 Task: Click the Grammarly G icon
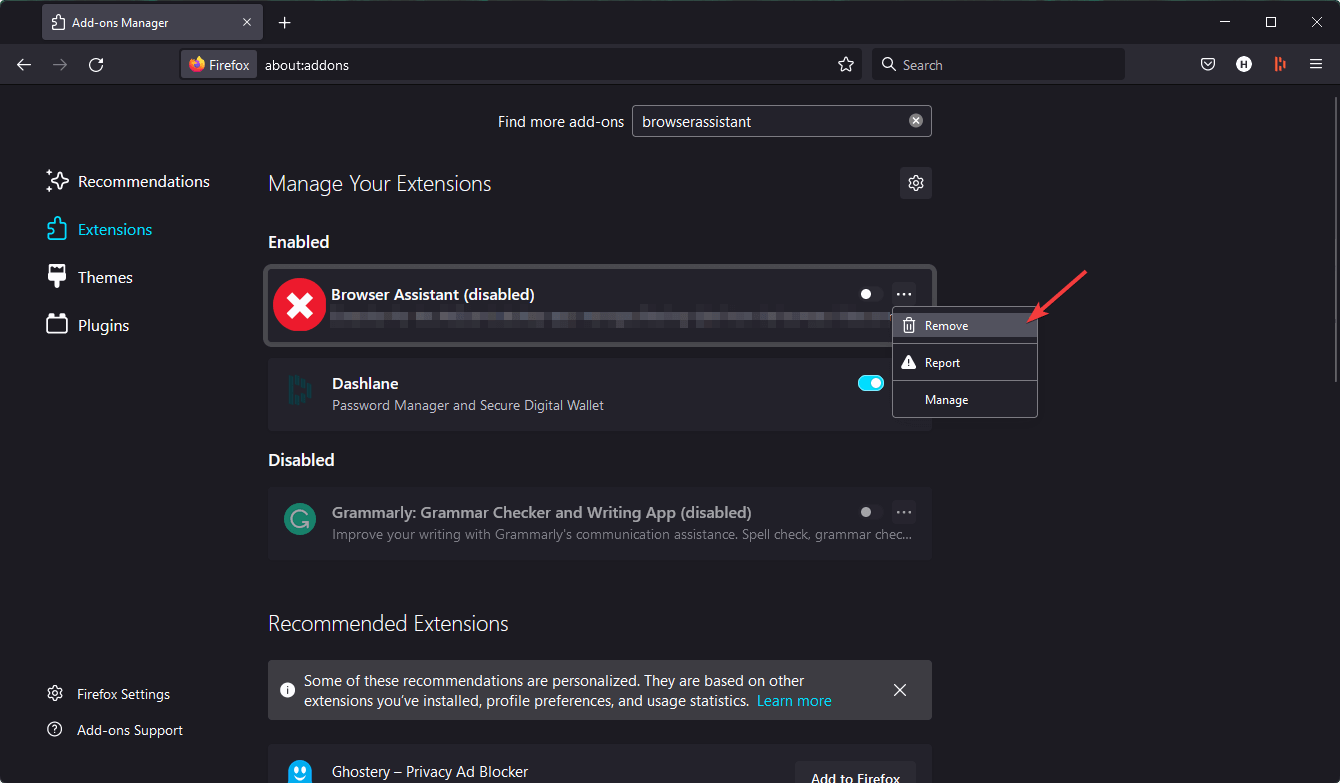[x=299, y=519]
